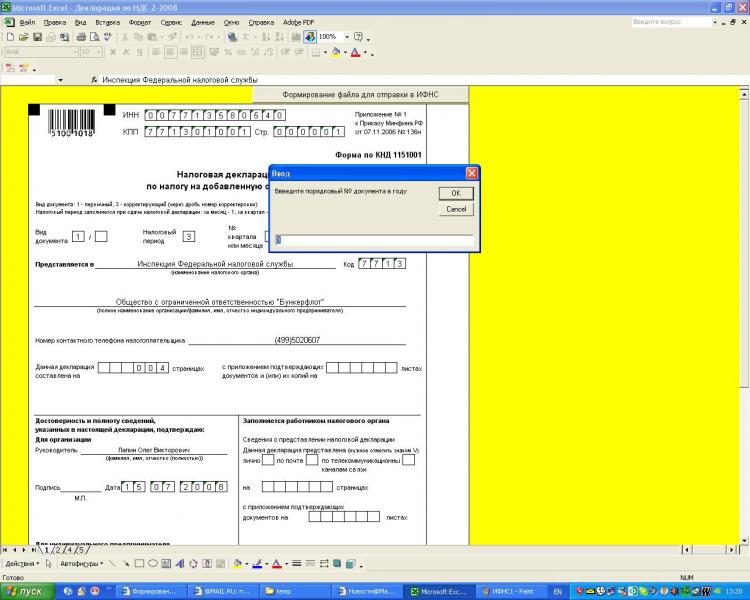Select the Oval drawing tool

152,564
